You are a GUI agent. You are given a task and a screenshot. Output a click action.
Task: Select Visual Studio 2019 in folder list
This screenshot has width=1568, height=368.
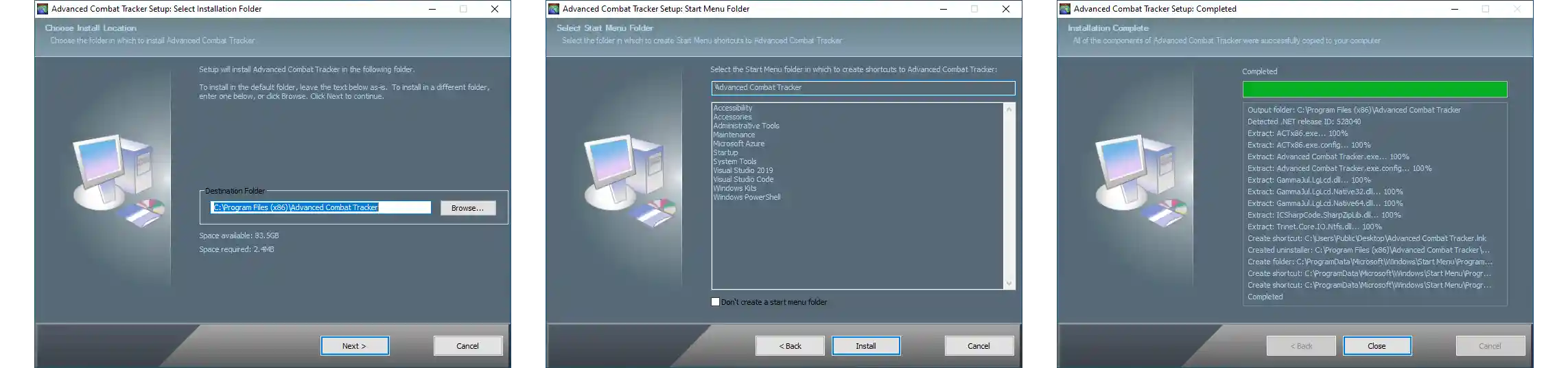coord(742,170)
